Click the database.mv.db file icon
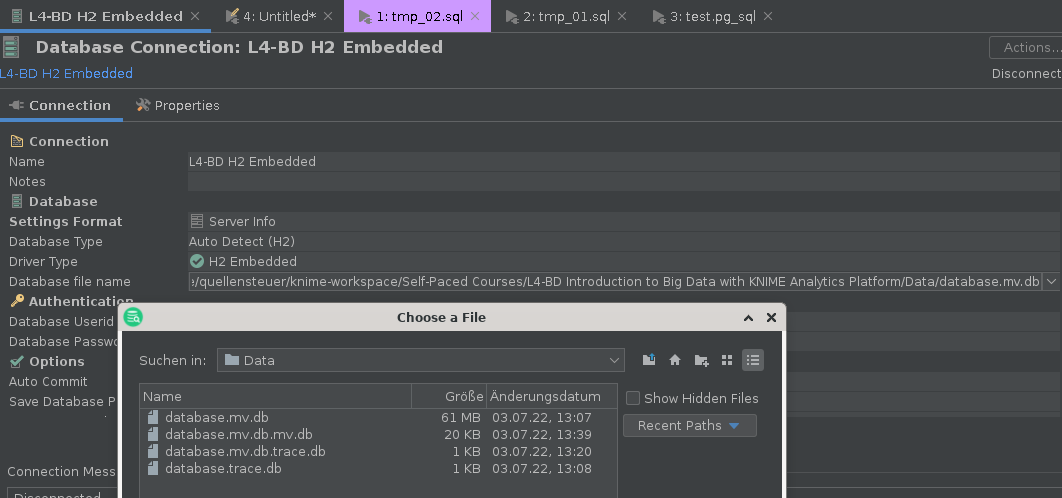The image size is (1062, 498). pos(153,418)
